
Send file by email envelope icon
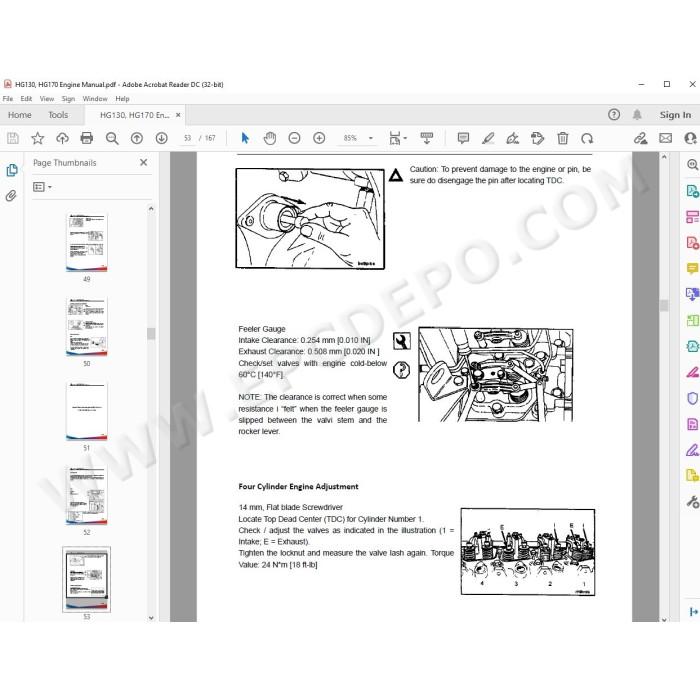point(666,138)
